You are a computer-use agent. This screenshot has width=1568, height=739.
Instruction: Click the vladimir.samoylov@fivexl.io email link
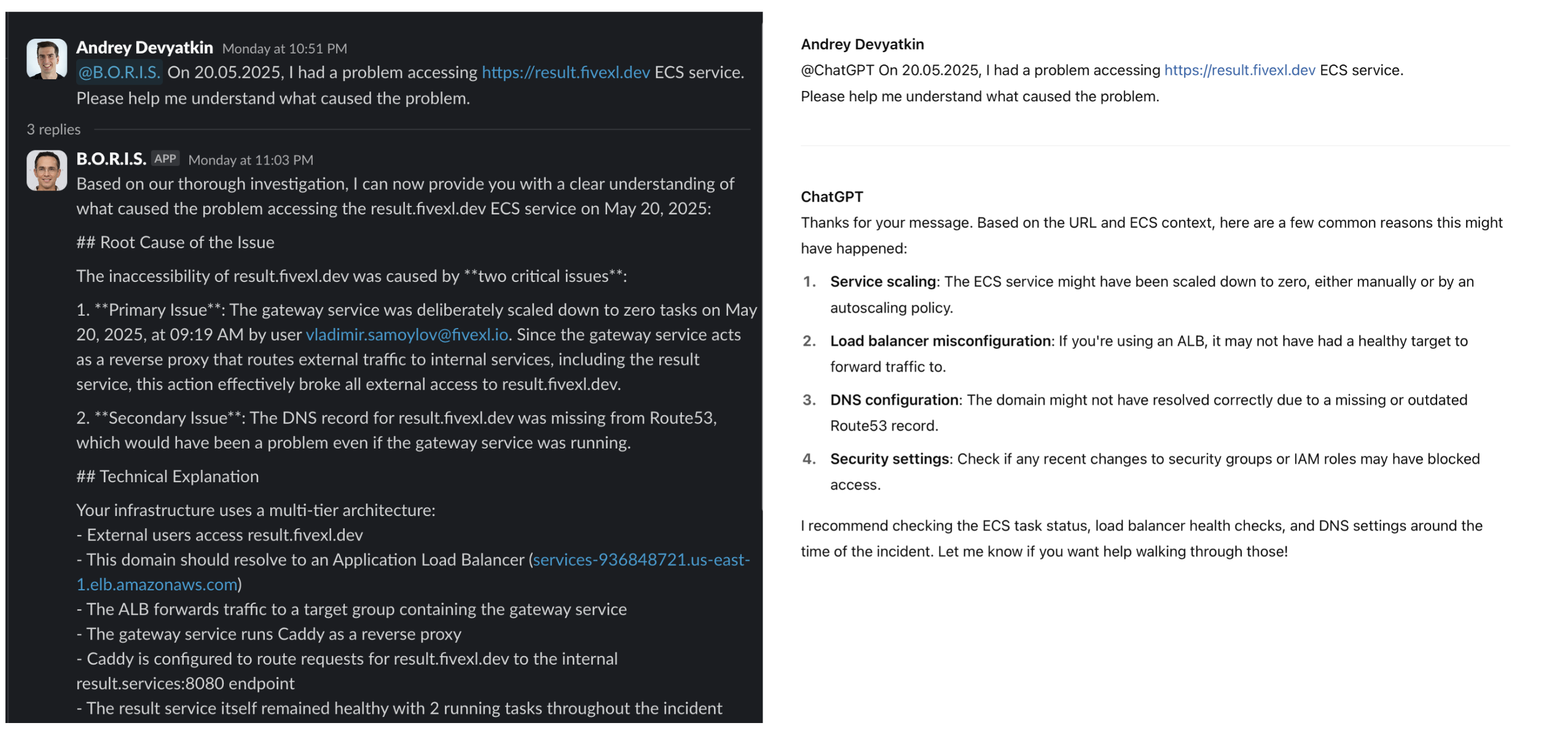(x=407, y=335)
